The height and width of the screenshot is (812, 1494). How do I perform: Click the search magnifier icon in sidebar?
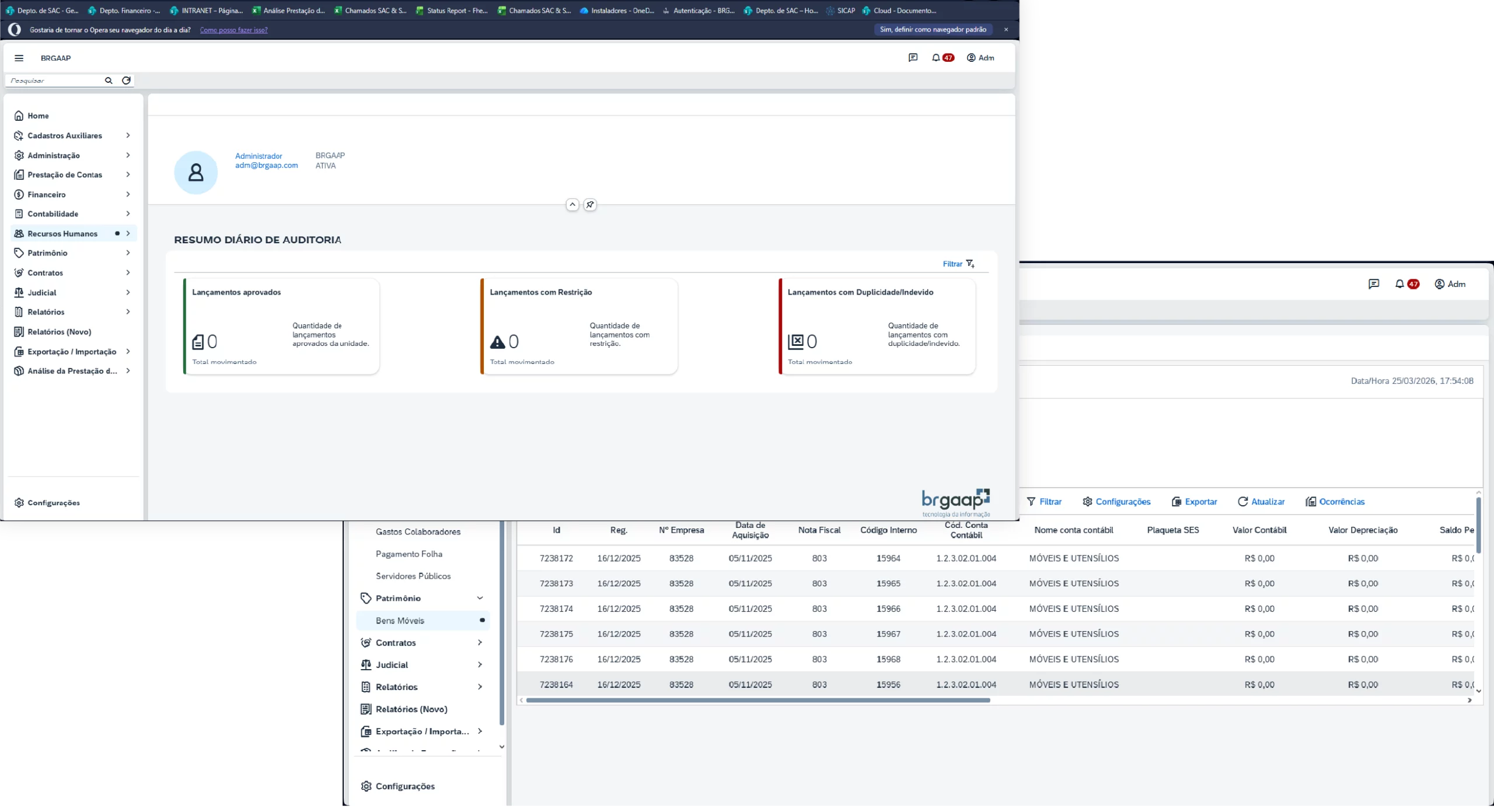[109, 80]
